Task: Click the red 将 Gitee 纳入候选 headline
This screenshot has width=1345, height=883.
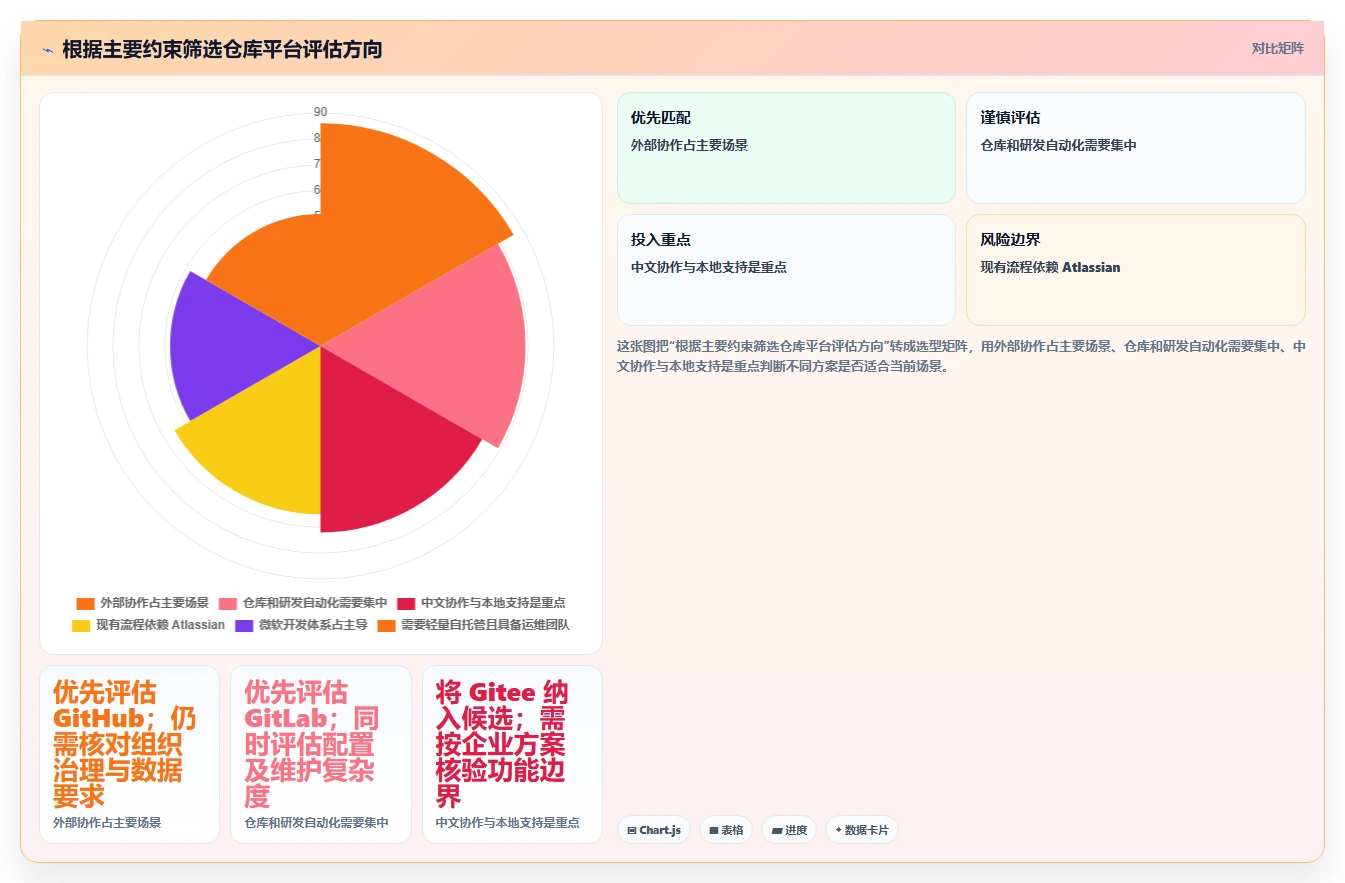Action: point(503,744)
